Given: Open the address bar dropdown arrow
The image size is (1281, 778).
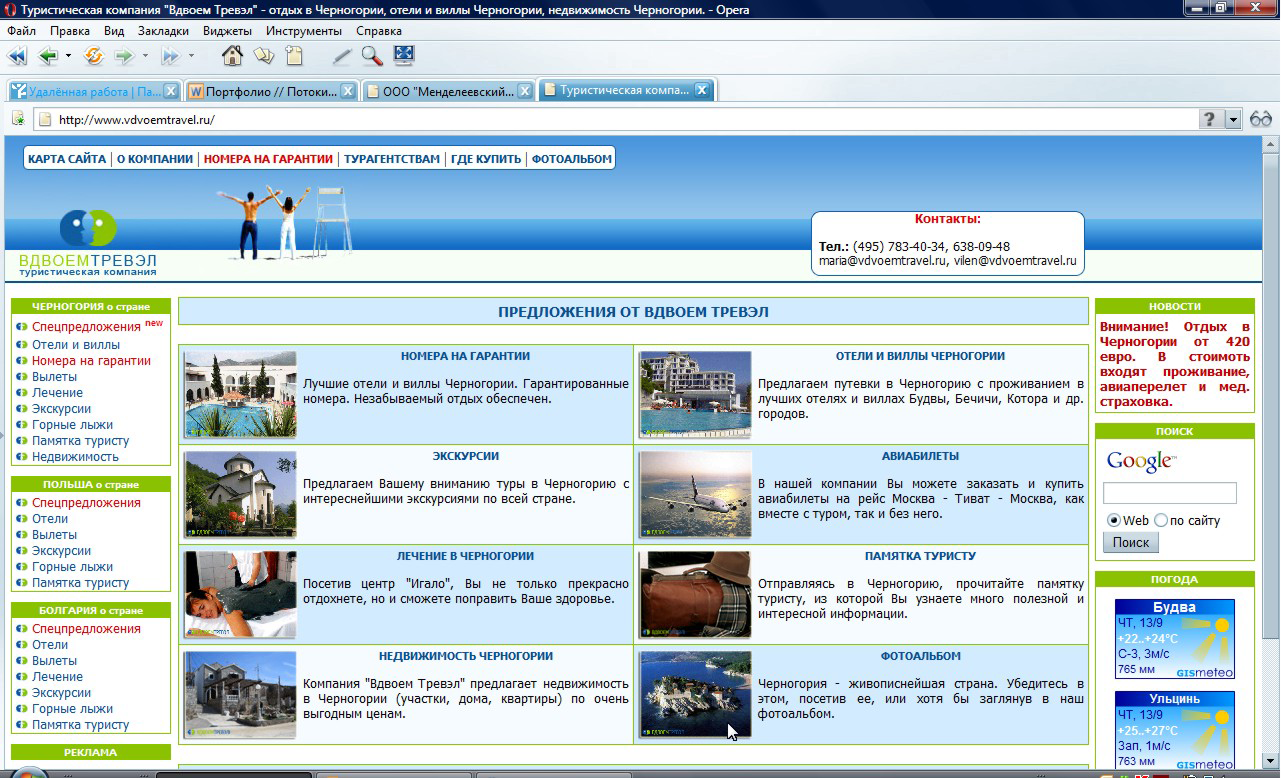Looking at the screenshot, I should coord(1232,119).
